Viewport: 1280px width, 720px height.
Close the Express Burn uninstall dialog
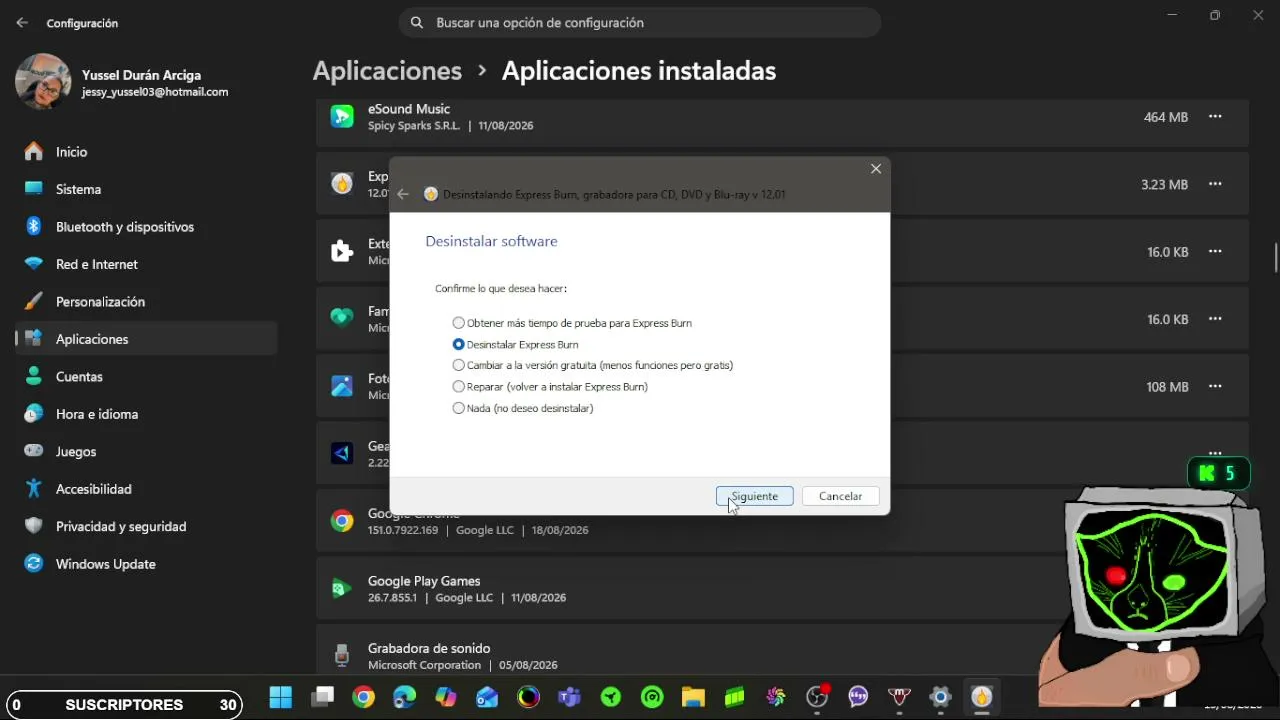coord(876,169)
